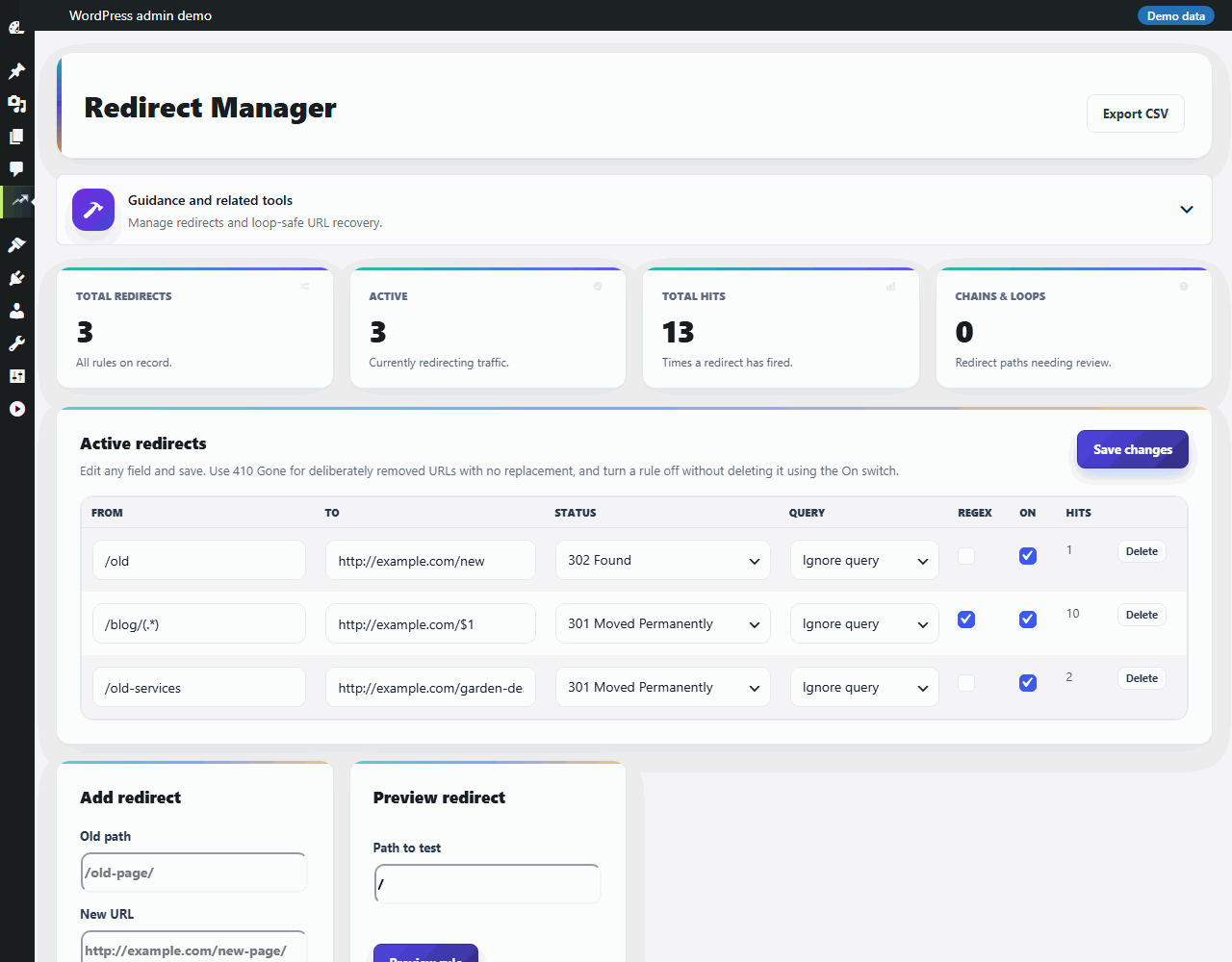Delete the /blog/(.*) redirect

[1142, 615]
